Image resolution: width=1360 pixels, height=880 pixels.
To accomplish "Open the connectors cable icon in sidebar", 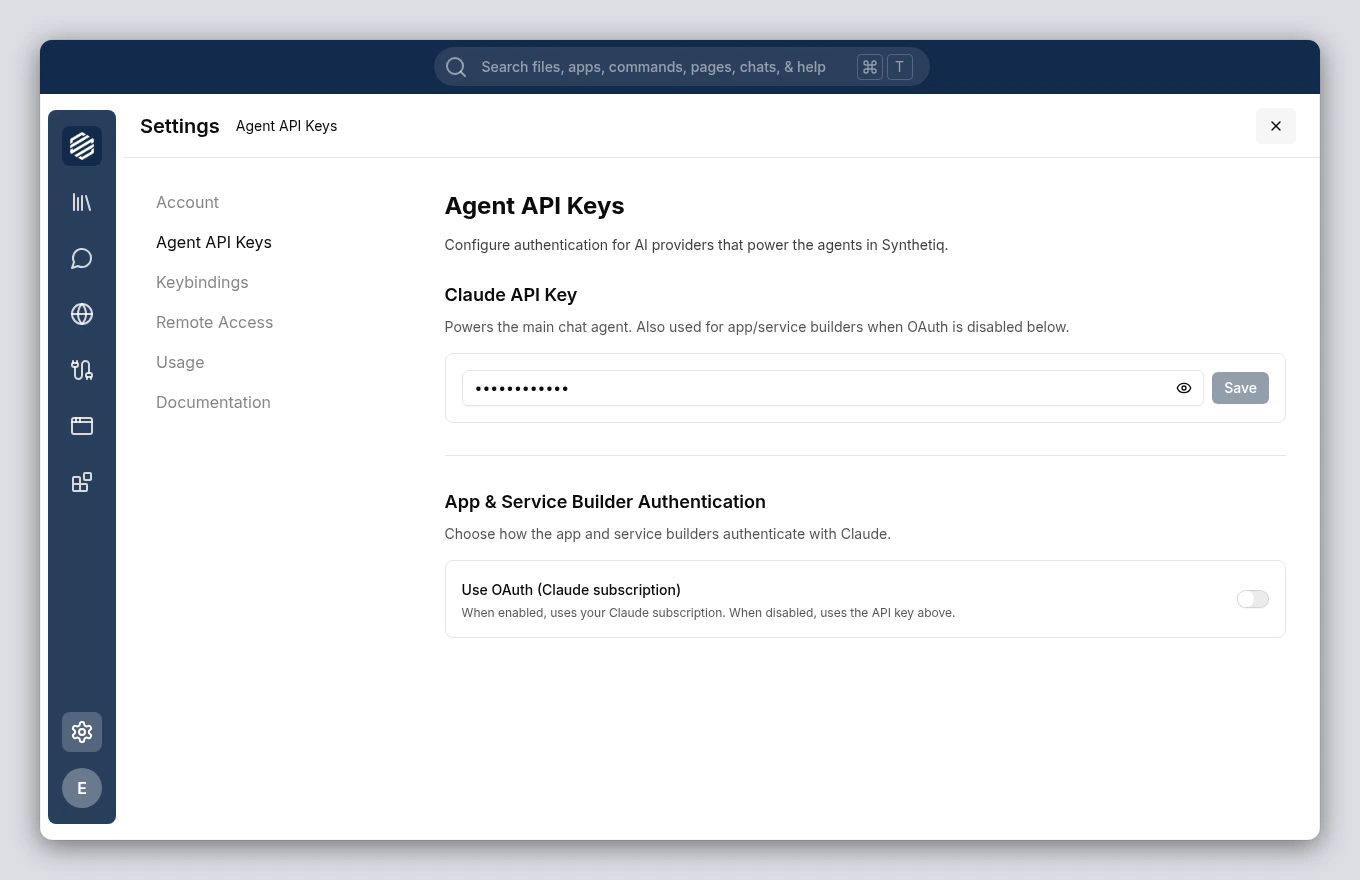I will pos(82,370).
